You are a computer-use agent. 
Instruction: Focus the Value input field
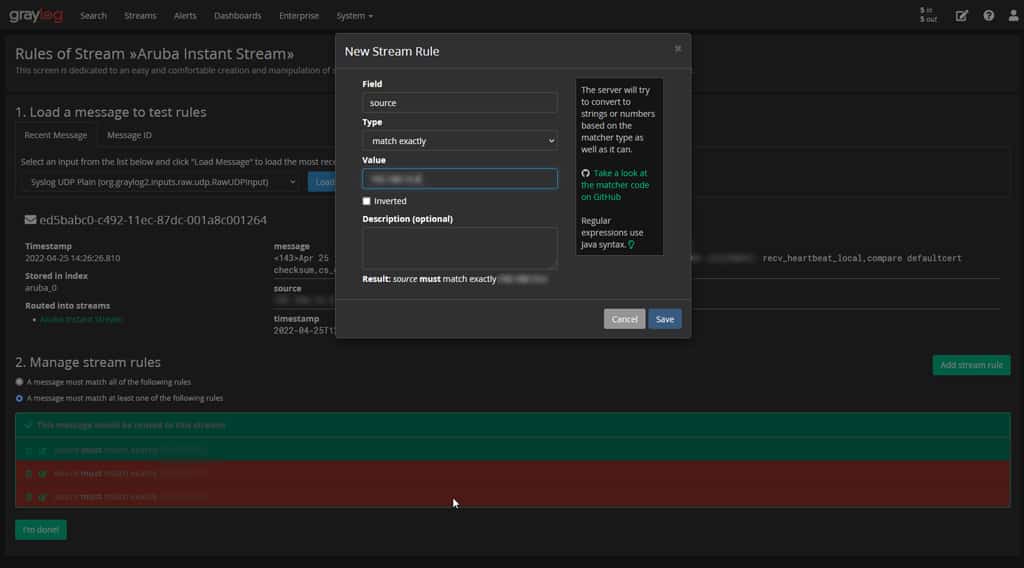[x=460, y=178]
